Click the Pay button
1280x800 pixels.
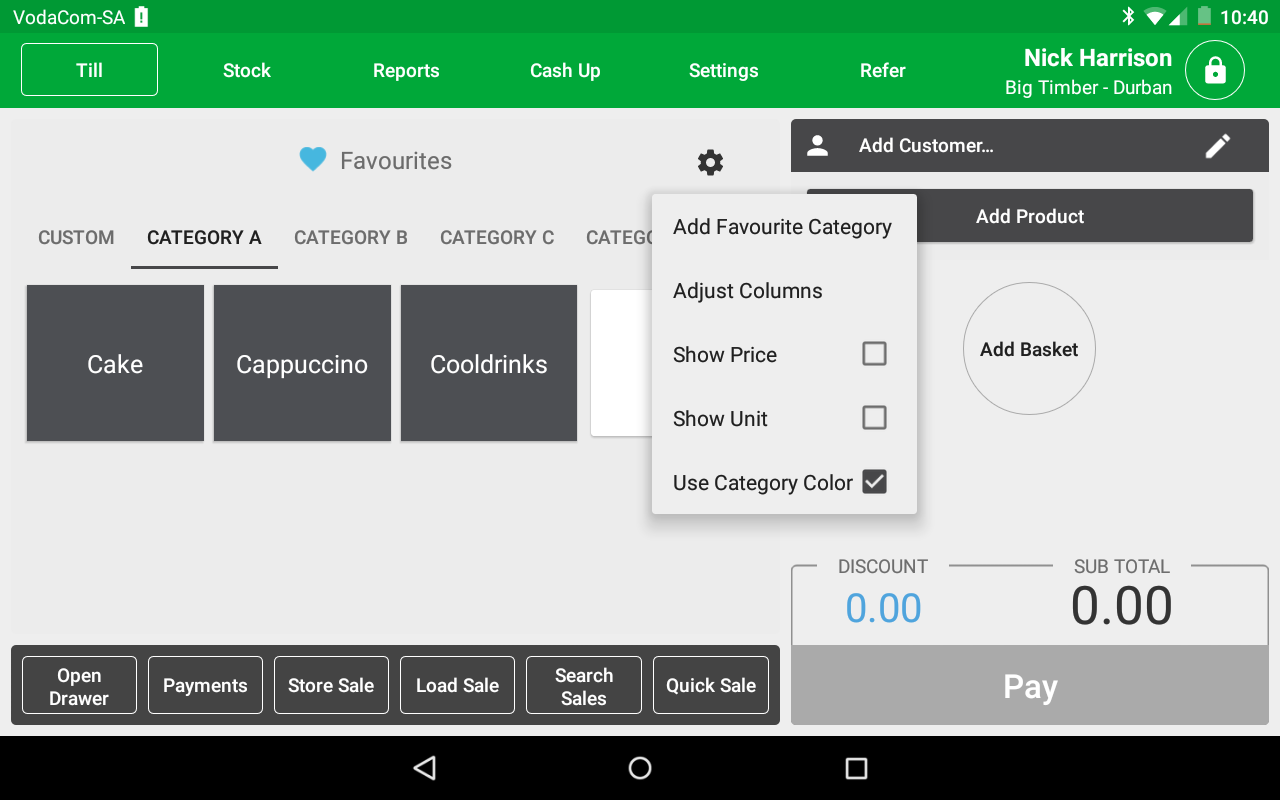[1030, 686]
